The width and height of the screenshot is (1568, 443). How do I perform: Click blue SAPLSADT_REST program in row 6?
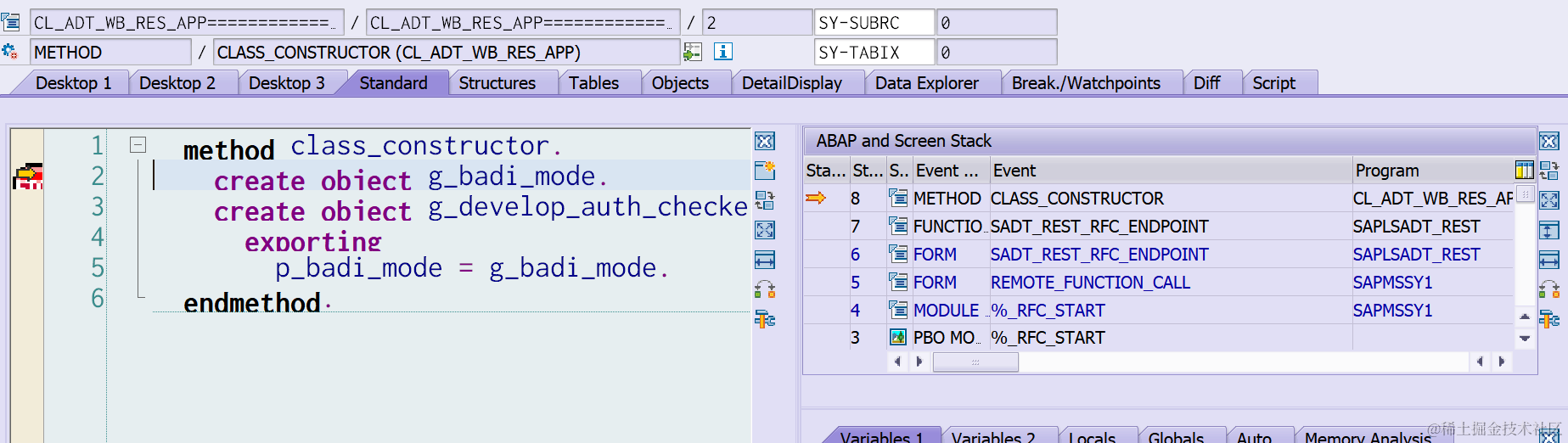(x=1416, y=254)
